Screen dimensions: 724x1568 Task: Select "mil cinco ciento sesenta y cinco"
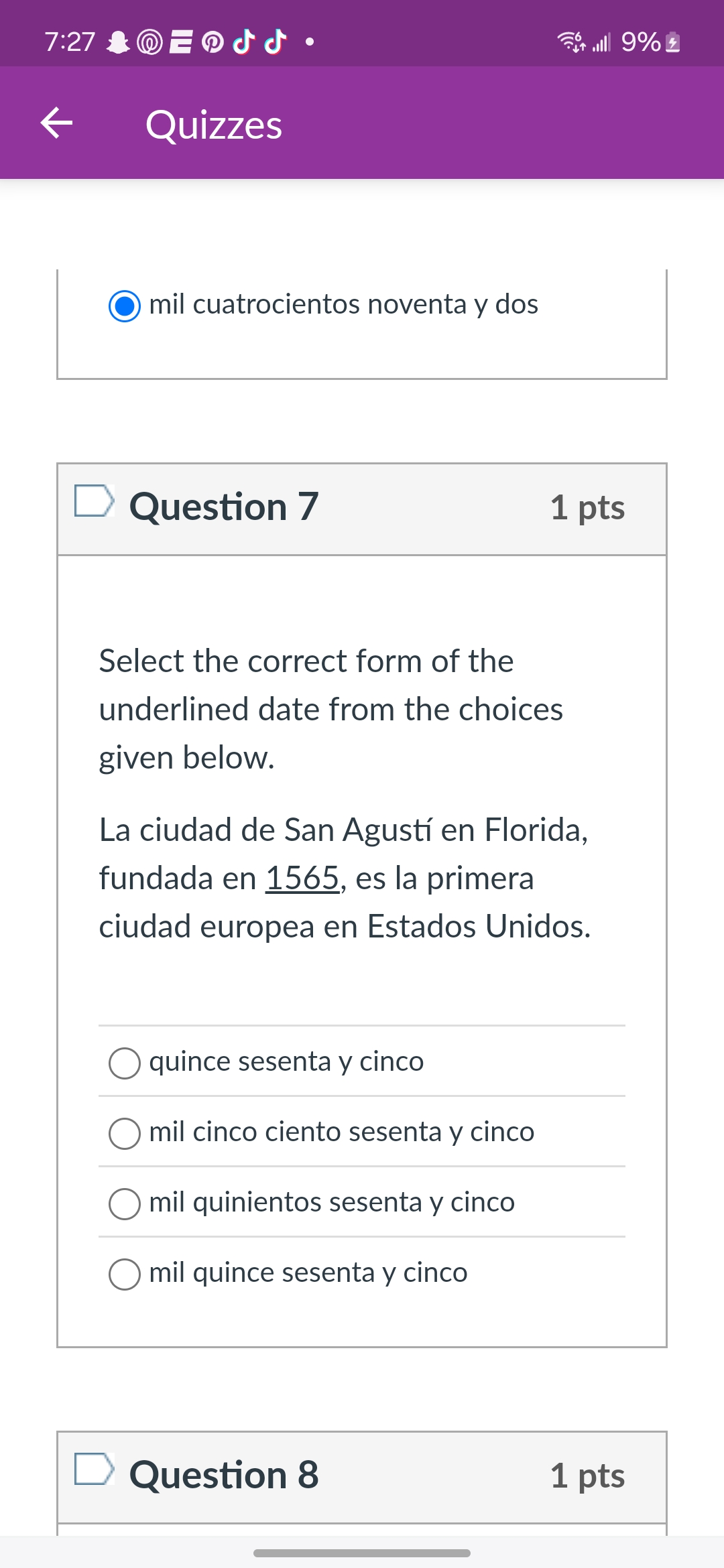point(125,1134)
